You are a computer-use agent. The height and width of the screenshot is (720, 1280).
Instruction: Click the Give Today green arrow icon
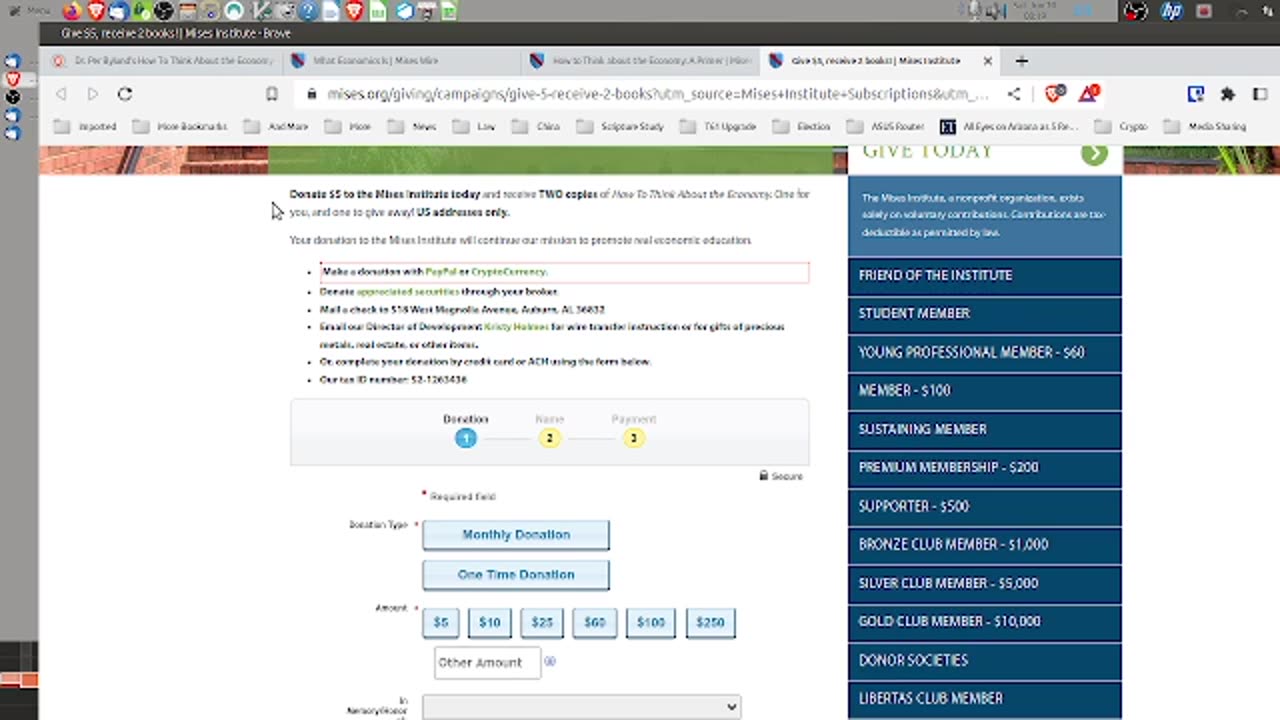1094,154
